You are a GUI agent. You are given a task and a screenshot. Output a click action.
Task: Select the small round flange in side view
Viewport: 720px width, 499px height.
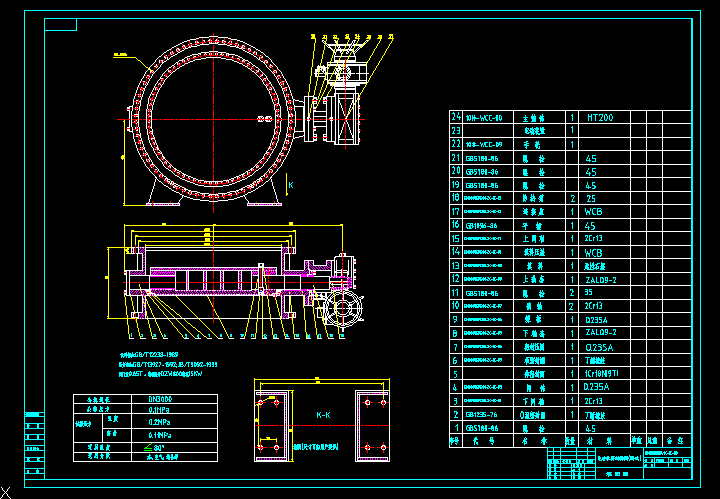pos(345,307)
